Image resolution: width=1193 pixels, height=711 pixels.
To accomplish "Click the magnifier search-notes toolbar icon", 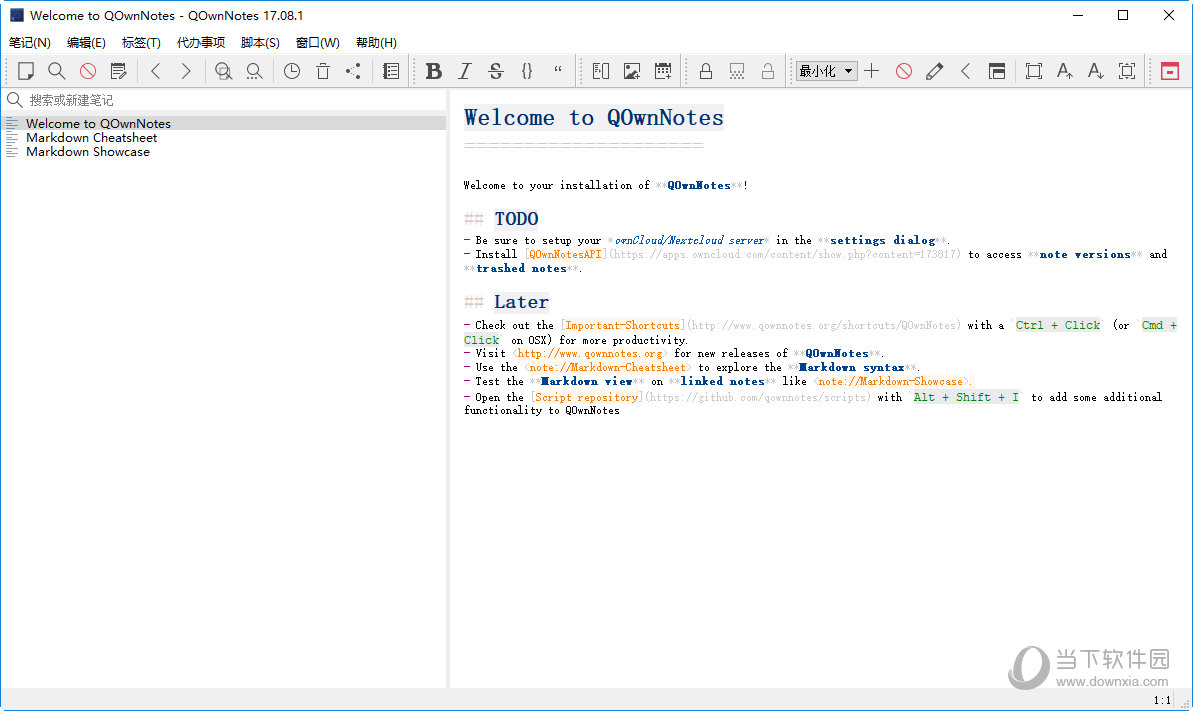I will point(56,71).
